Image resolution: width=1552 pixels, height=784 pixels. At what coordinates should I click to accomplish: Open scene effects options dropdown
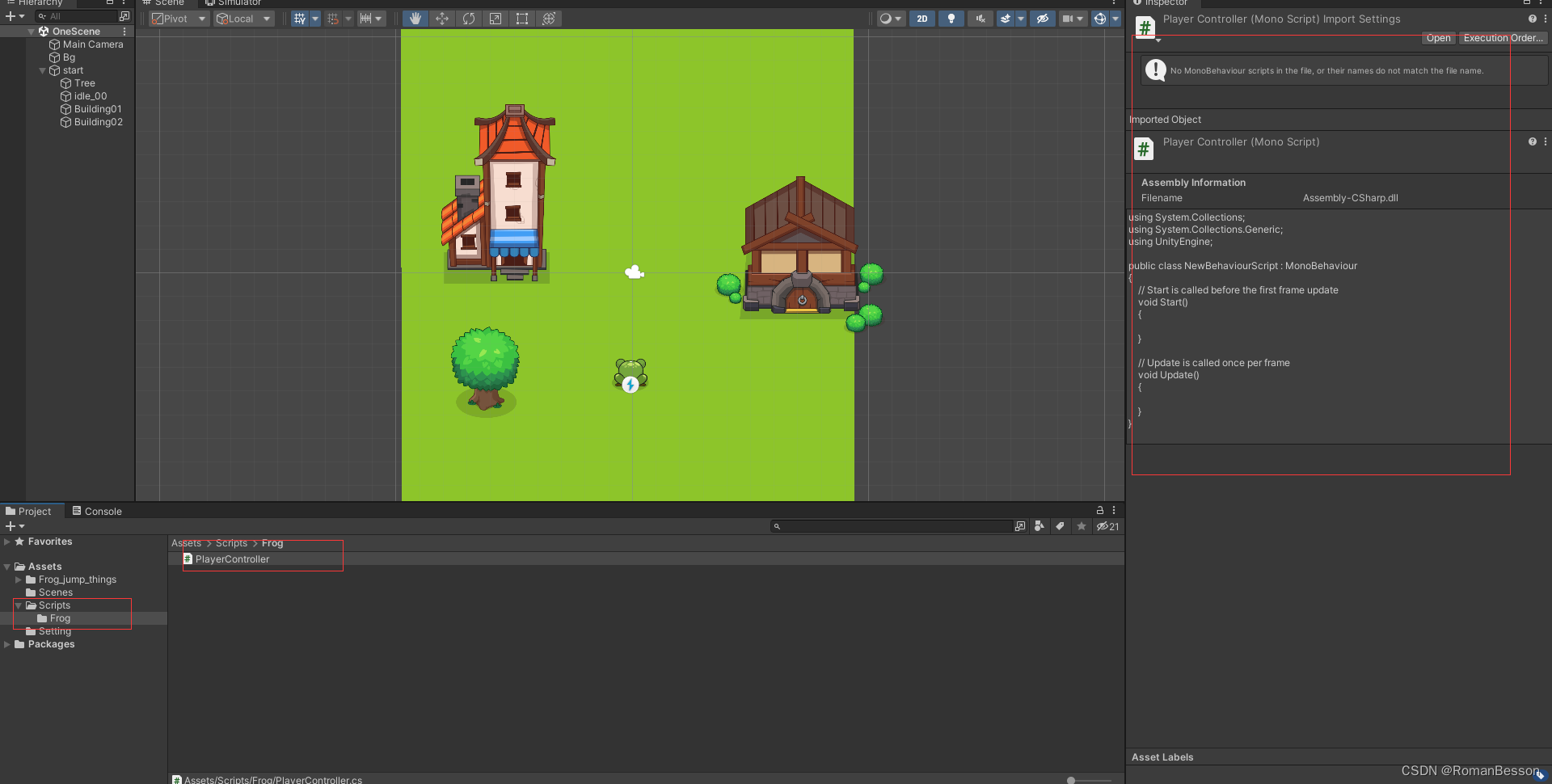(x=1021, y=19)
